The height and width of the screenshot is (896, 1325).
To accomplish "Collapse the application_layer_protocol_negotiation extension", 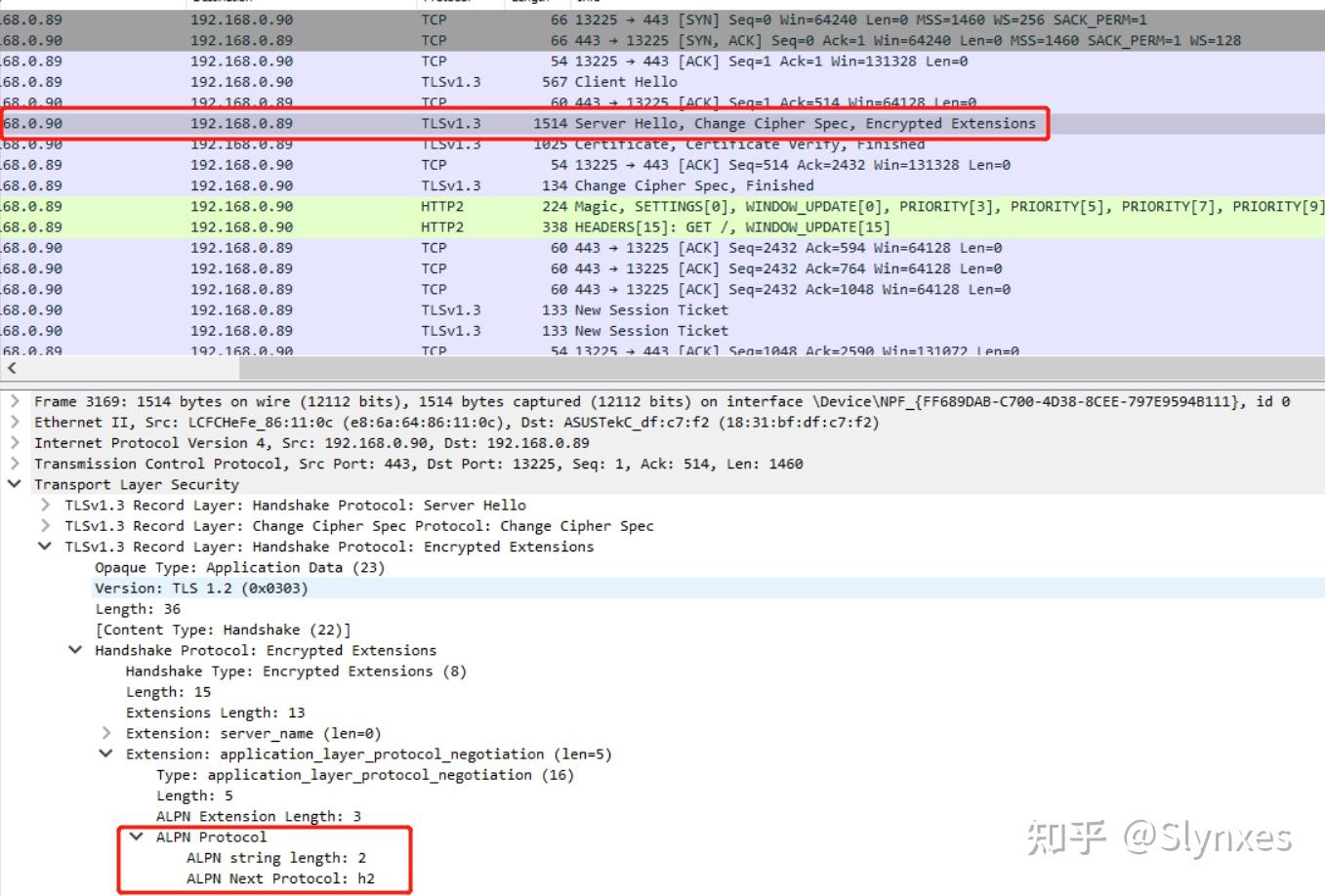I will [106, 753].
